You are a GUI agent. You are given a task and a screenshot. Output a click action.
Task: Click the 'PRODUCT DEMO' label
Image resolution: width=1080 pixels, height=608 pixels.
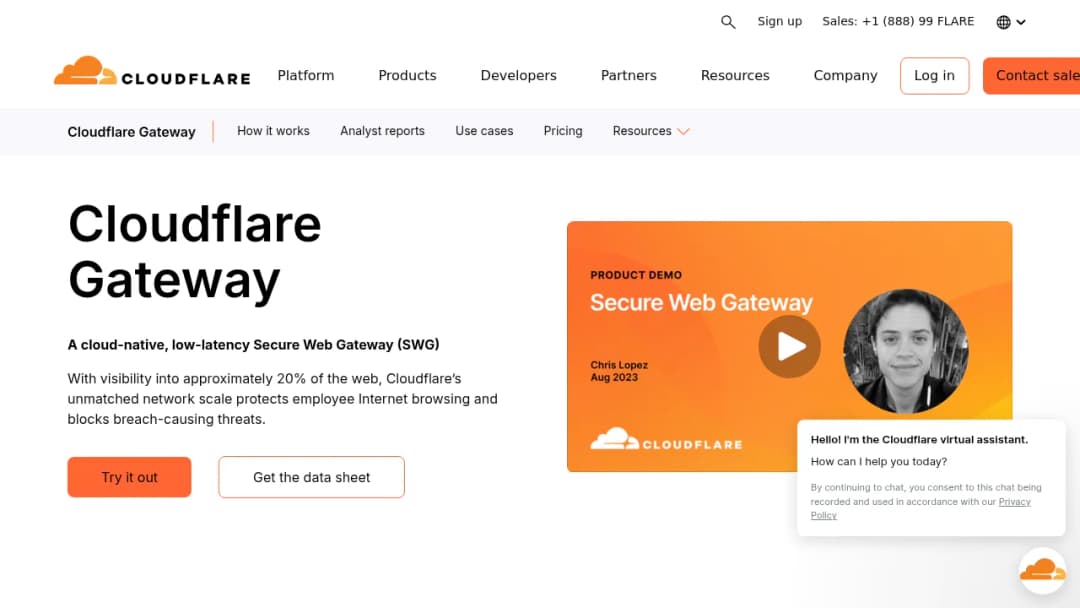click(x=636, y=275)
